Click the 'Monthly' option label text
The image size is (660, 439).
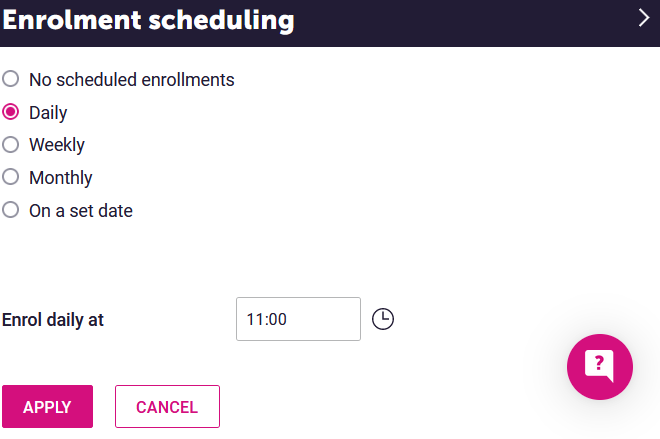(61, 178)
